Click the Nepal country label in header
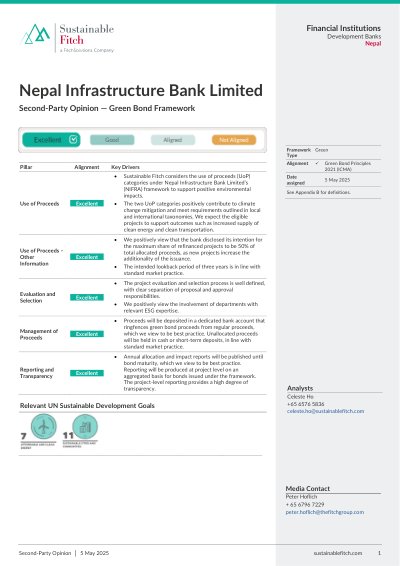400x566 pixels. pyautogui.click(x=373, y=43)
